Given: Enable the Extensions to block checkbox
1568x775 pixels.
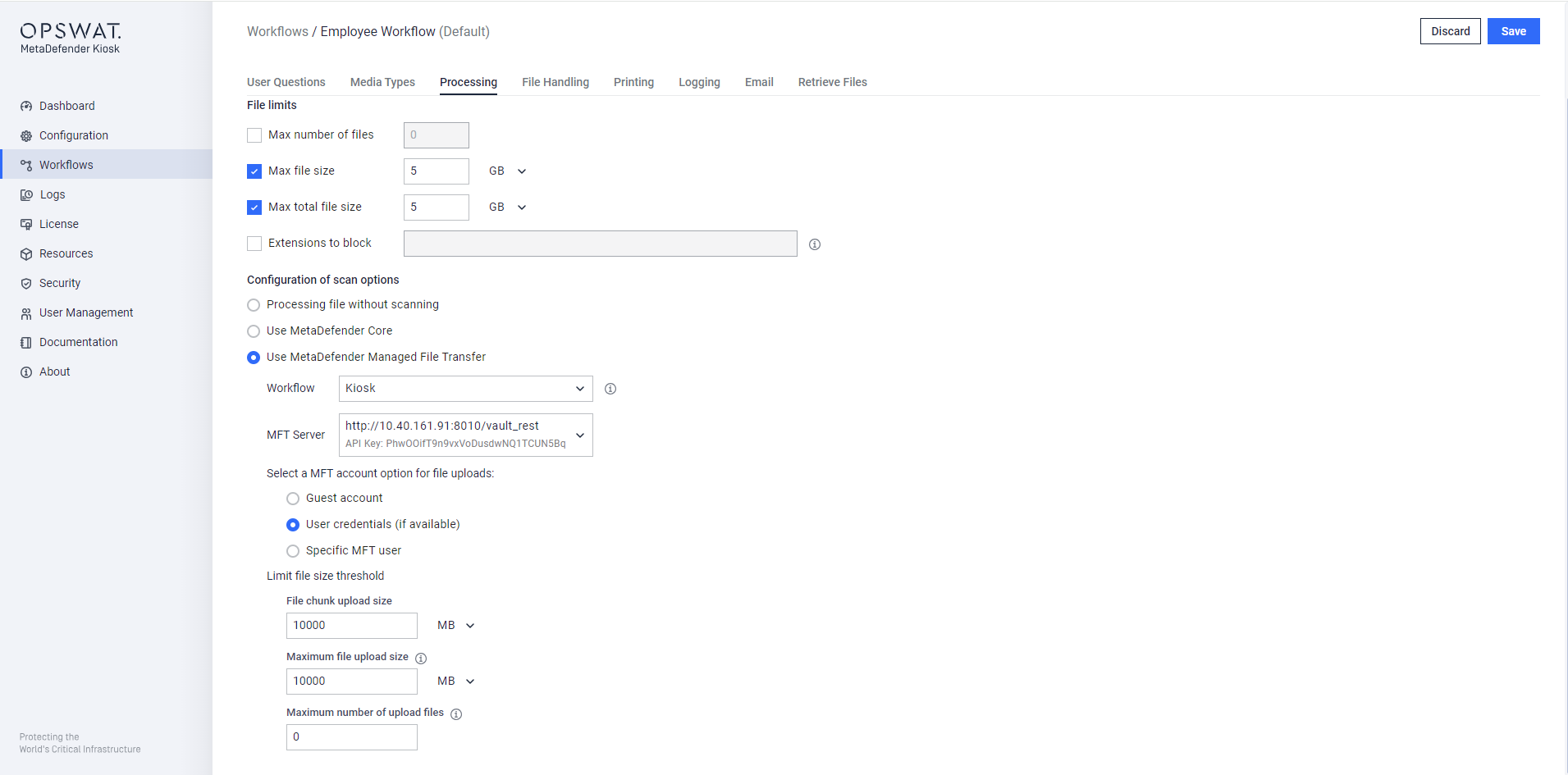Looking at the screenshot, I should coord(254,244).
